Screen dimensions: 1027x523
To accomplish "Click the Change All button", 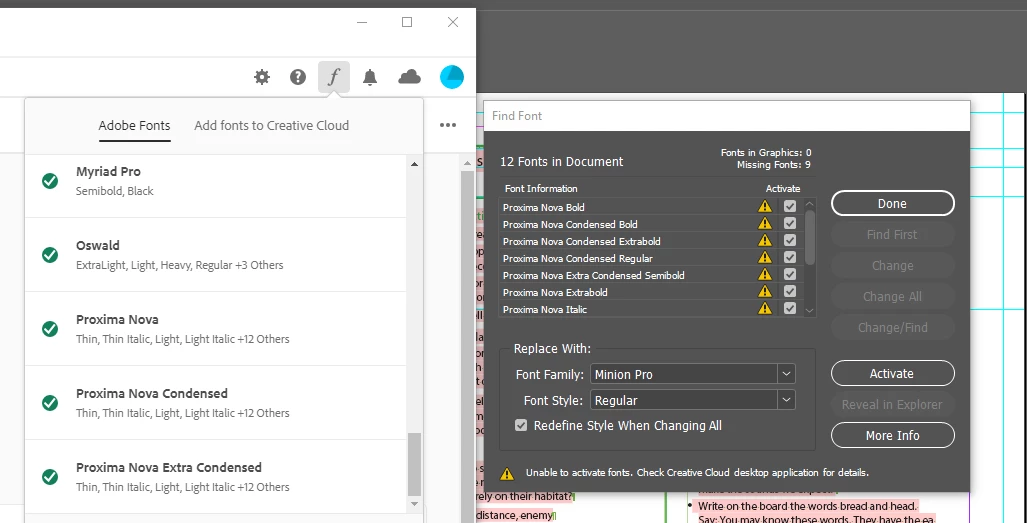I will click(x=893, y=297).
